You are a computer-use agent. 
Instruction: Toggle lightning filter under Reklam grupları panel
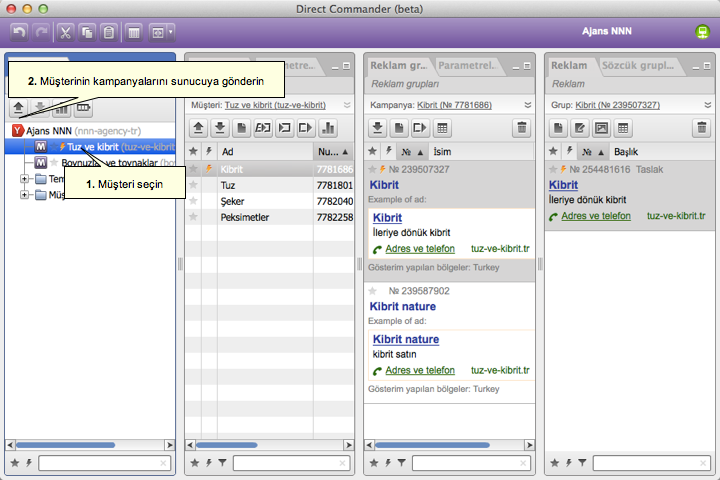point(388,463)
